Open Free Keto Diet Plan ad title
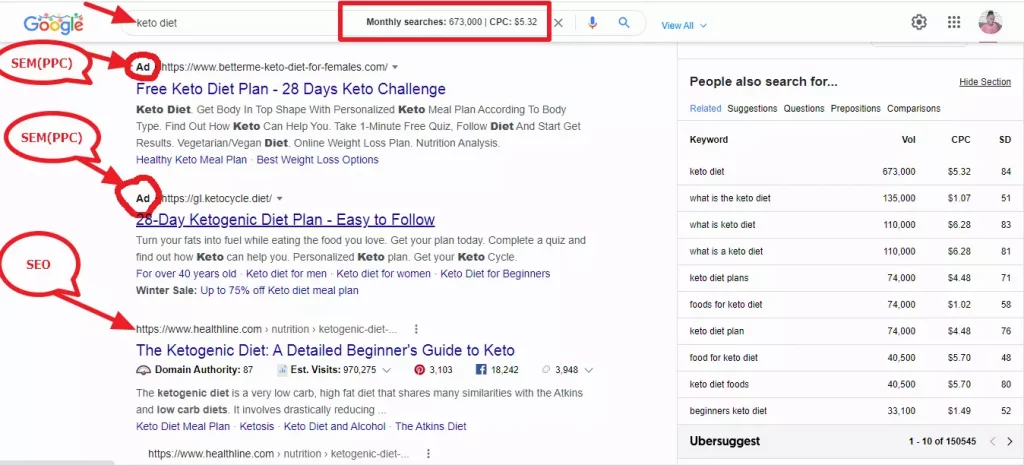 pos(291,89)
